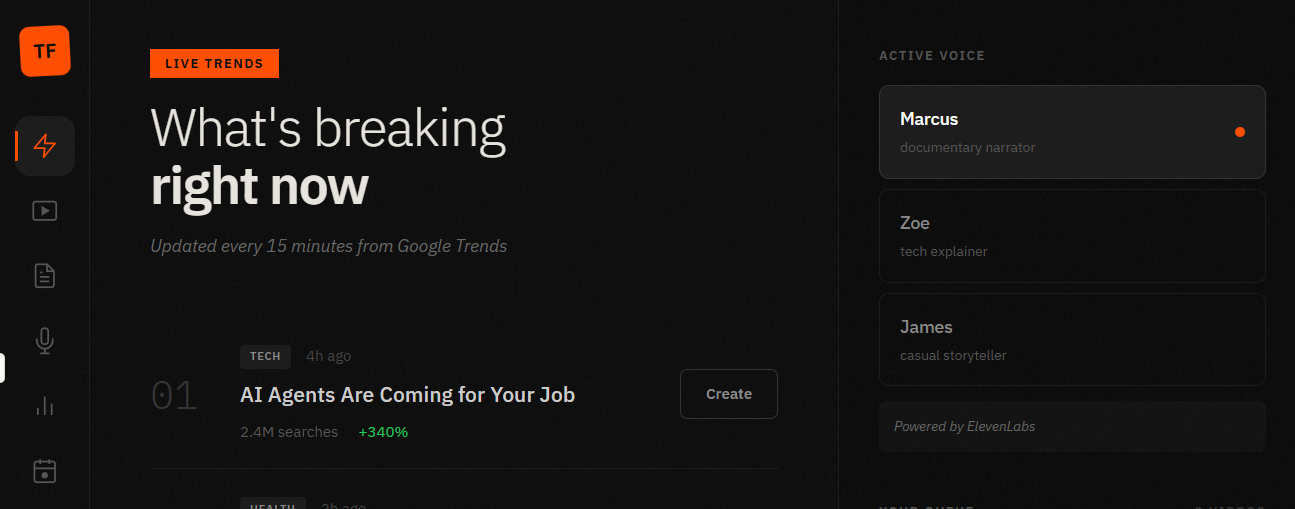Click the Powered by ElevenLabs banner

(x=1071, y=427)
